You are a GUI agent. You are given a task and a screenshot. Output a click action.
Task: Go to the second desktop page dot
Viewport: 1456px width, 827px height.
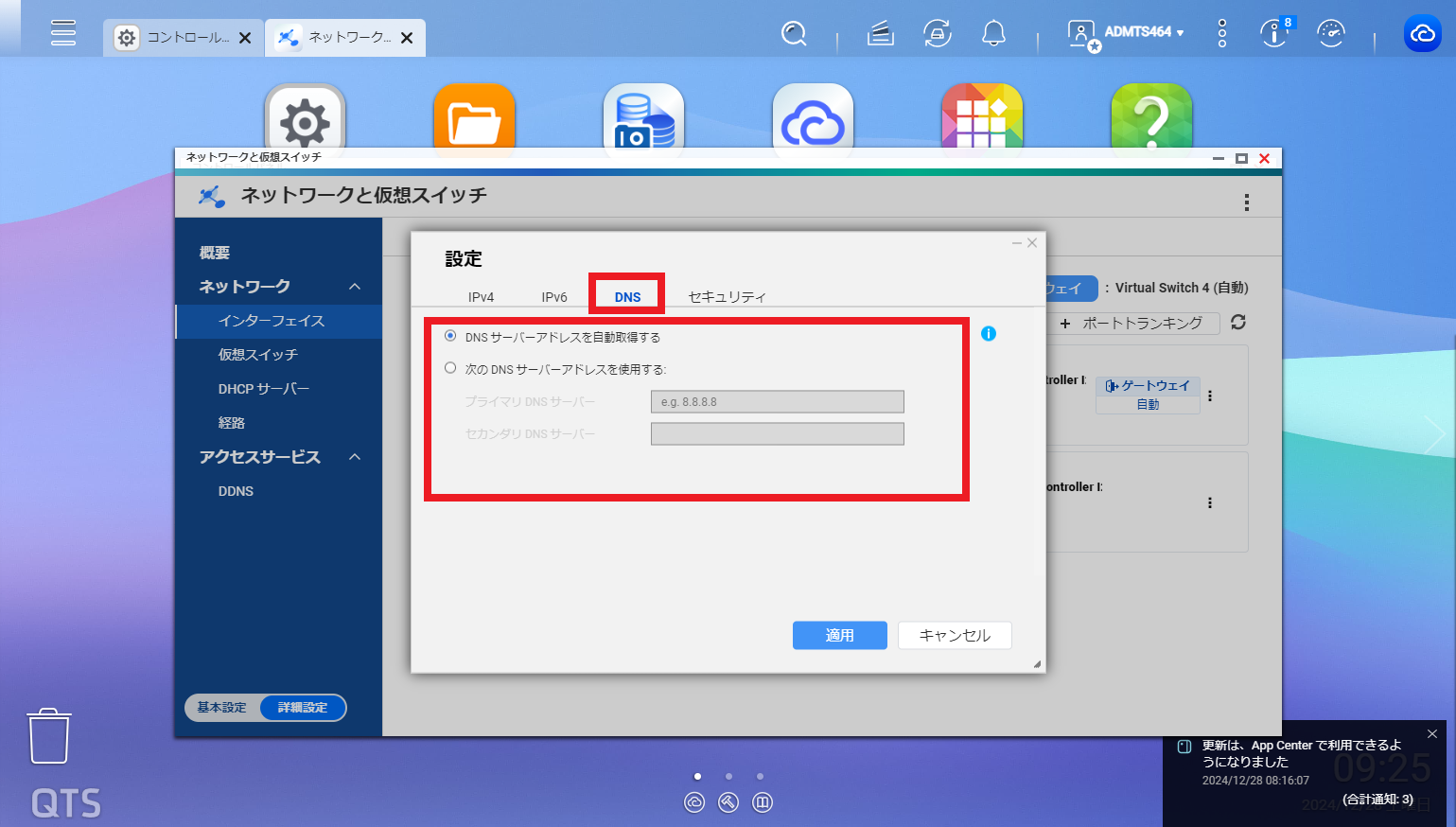[x=728, y=777]
